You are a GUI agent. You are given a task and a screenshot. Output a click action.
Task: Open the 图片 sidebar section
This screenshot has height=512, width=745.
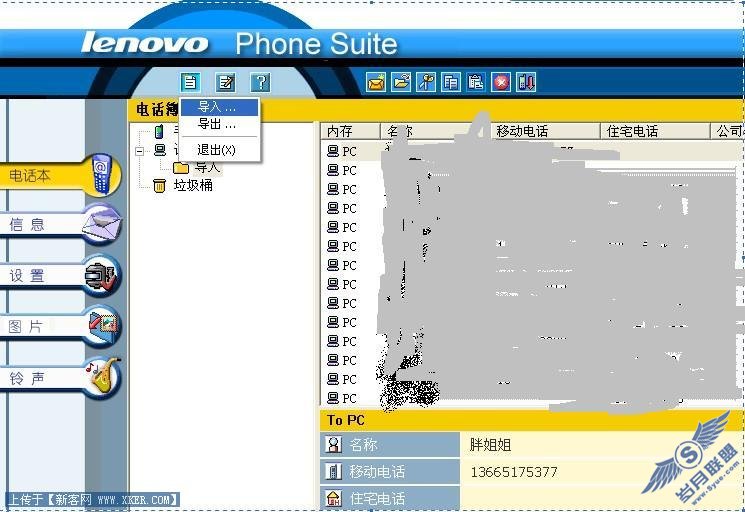coord(60,326)
